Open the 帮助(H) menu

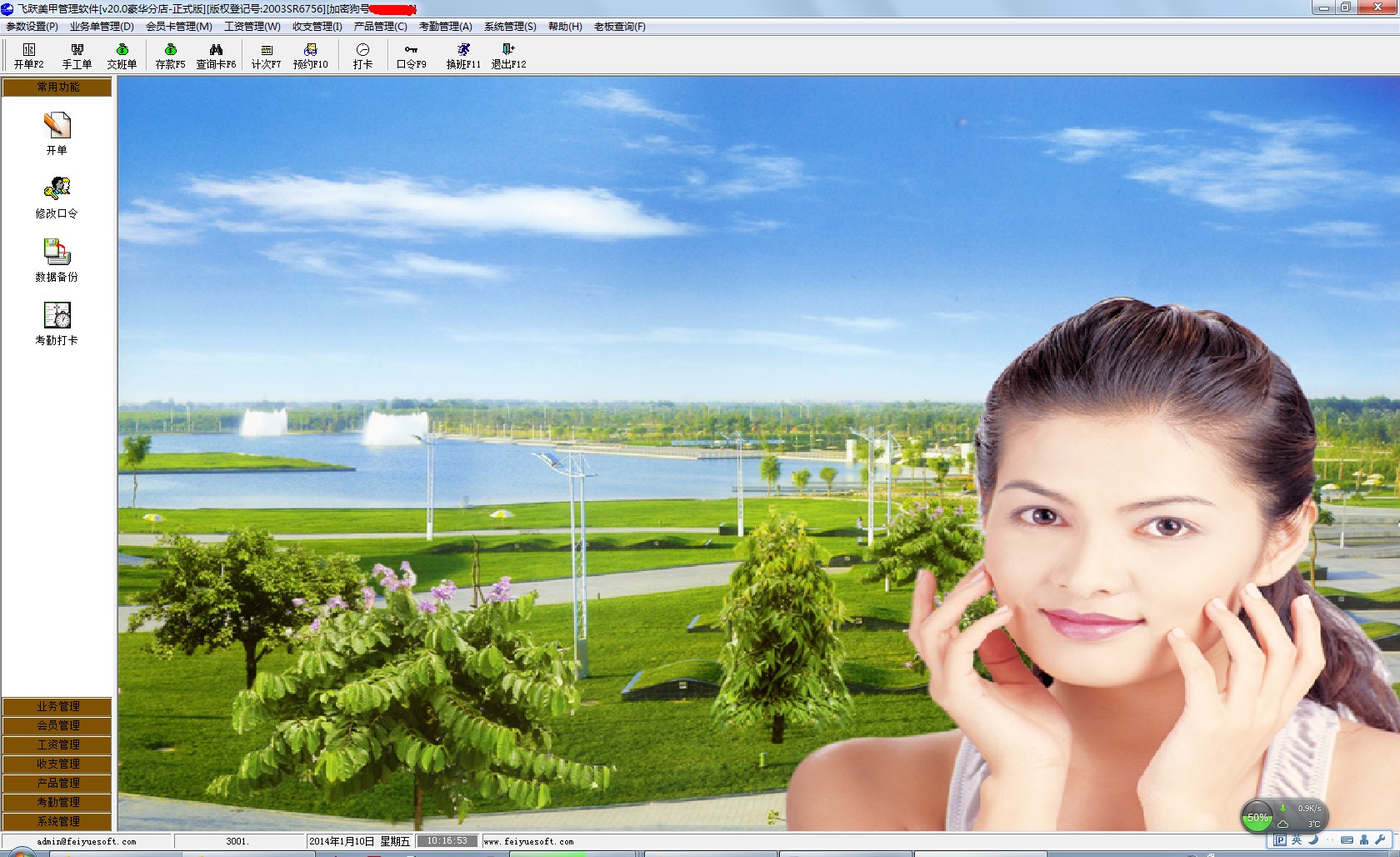565,27
